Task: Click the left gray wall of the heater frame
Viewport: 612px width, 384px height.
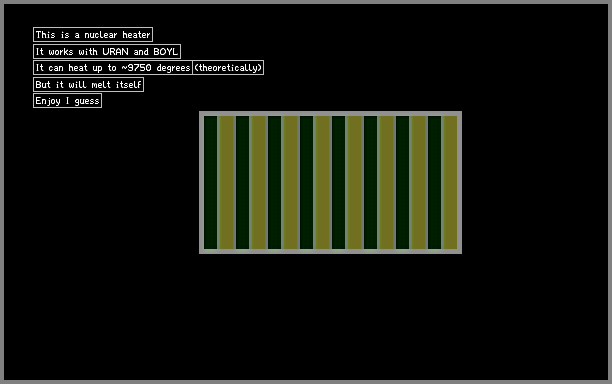Action: click(x=201, y=182)
